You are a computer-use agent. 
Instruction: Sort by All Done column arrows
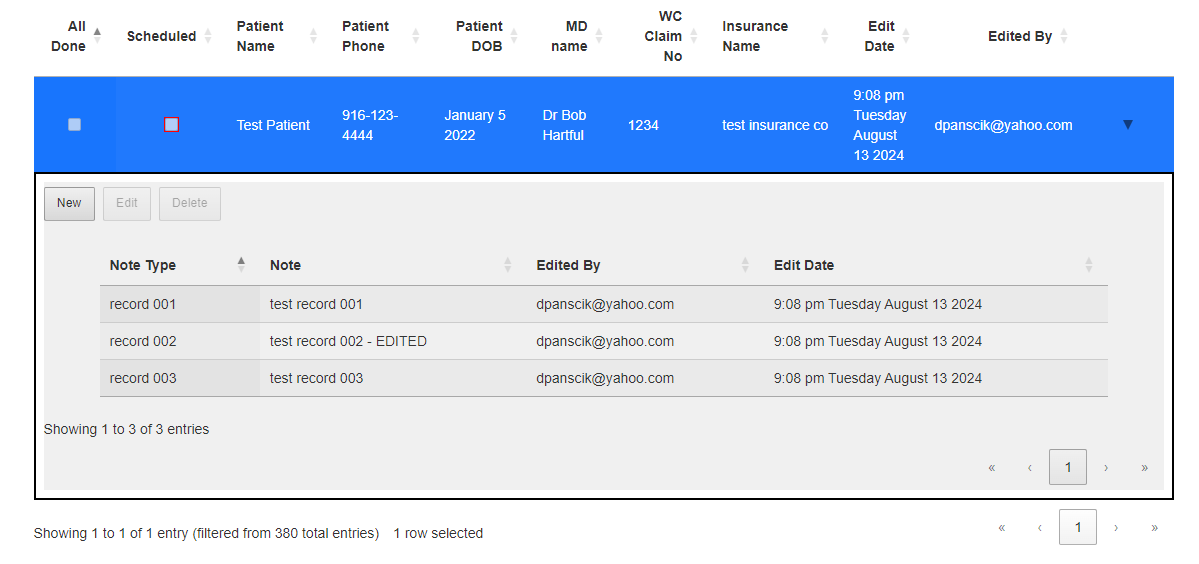[x=97, y=36]
